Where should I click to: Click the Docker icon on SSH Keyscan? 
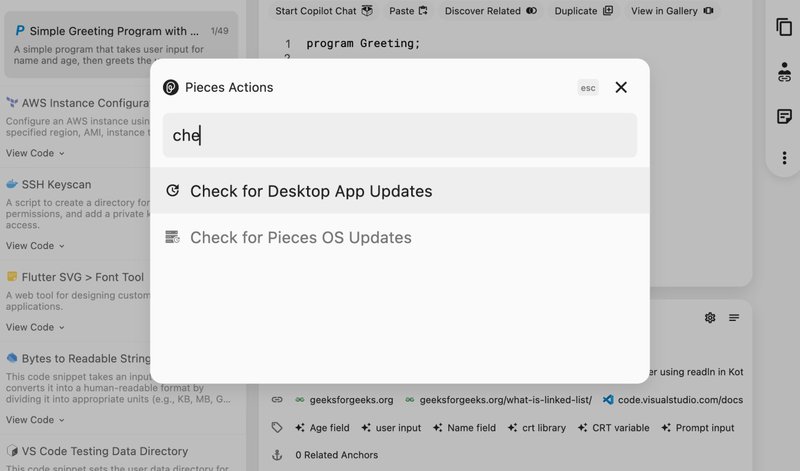[x=12, y=184]
